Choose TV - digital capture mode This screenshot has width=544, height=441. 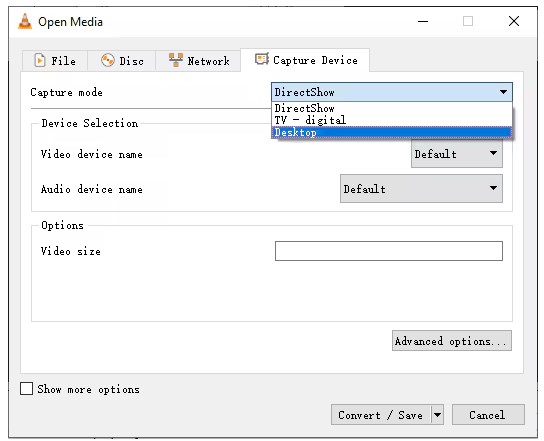click(392, 120)
